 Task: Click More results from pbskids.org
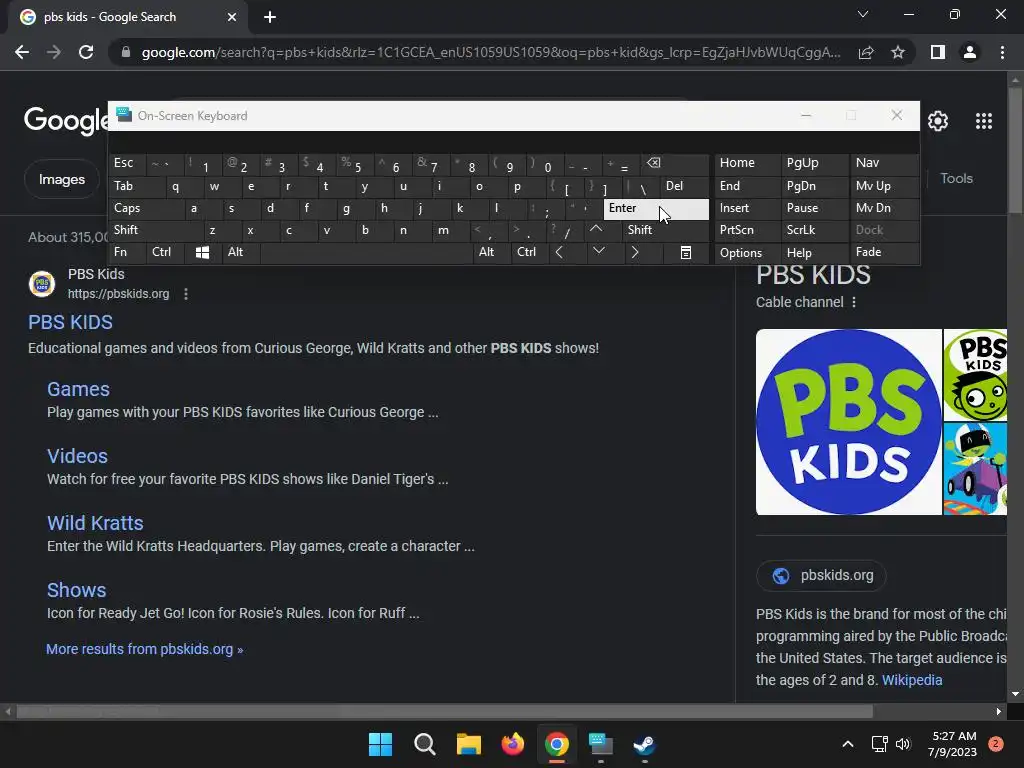144,649
